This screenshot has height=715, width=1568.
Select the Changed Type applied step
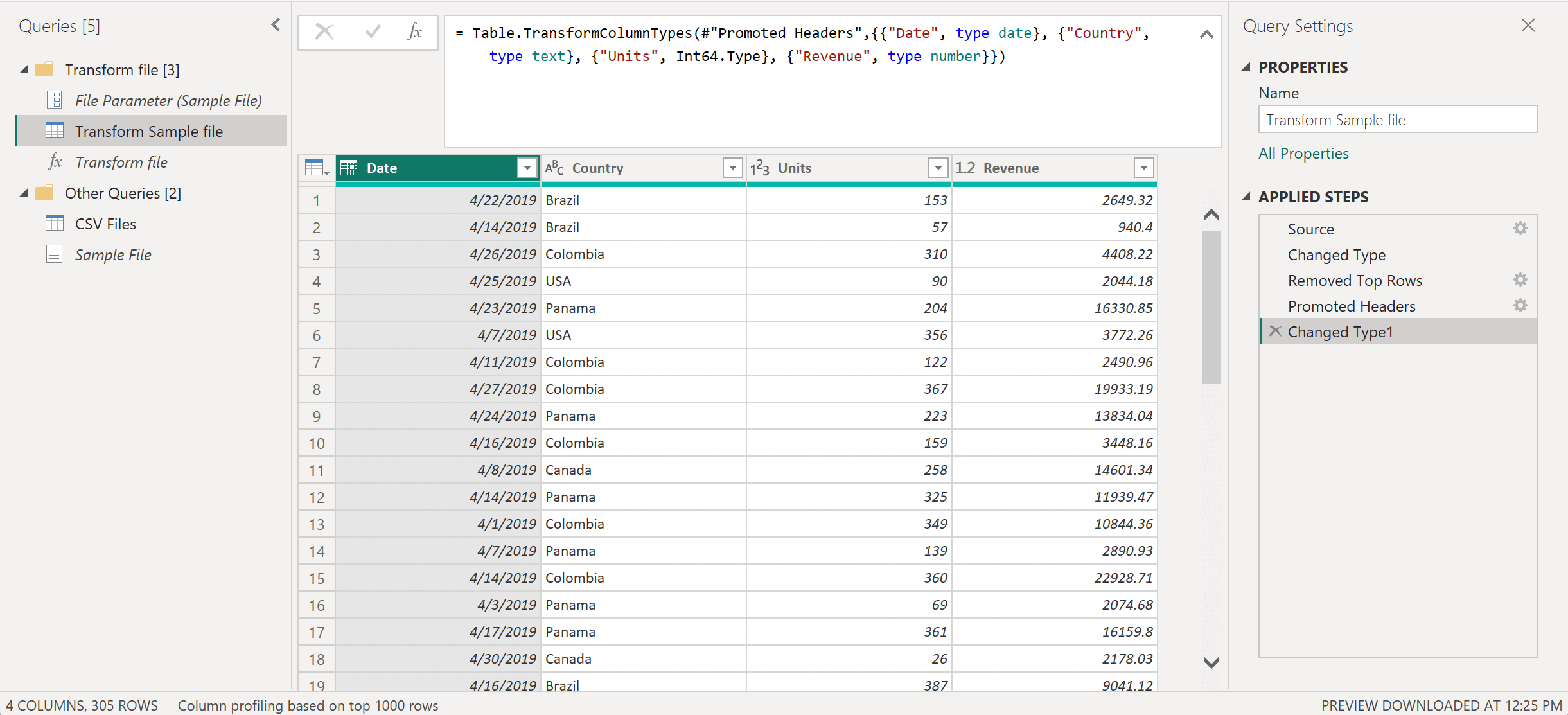pos(1336,255)
